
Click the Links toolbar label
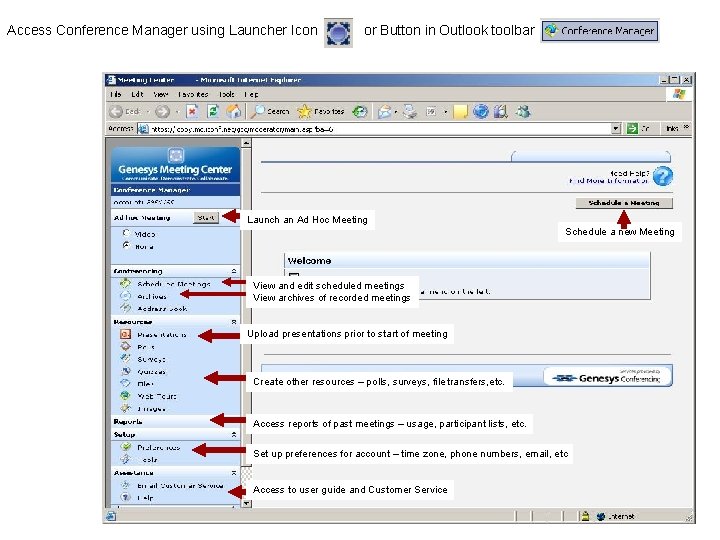point(672,129)
